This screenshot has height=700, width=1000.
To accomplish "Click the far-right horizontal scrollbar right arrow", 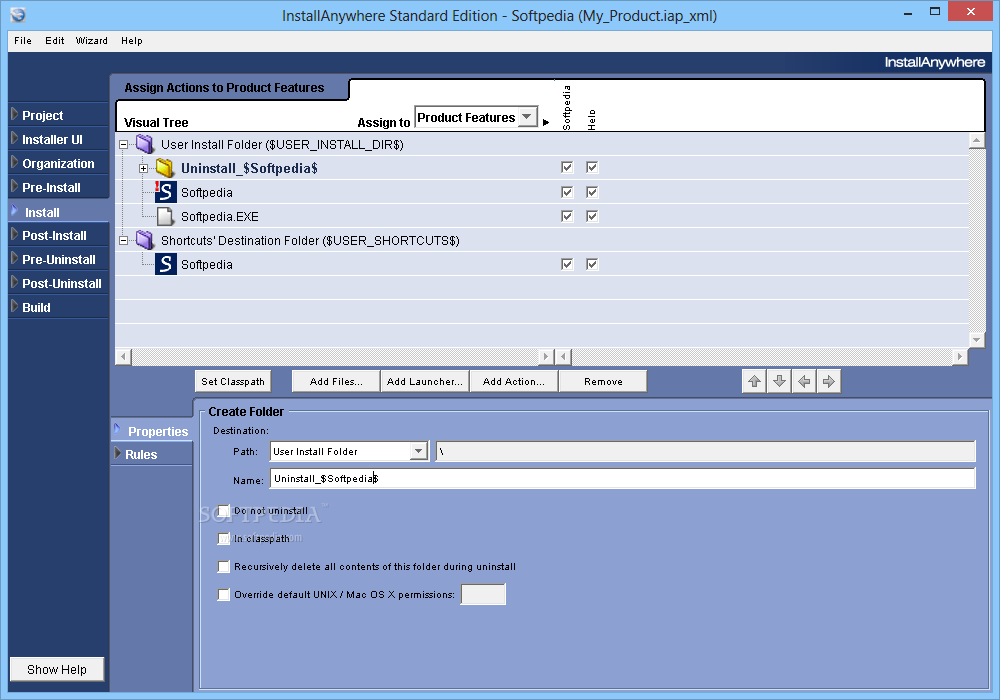I will coord(960,357).
